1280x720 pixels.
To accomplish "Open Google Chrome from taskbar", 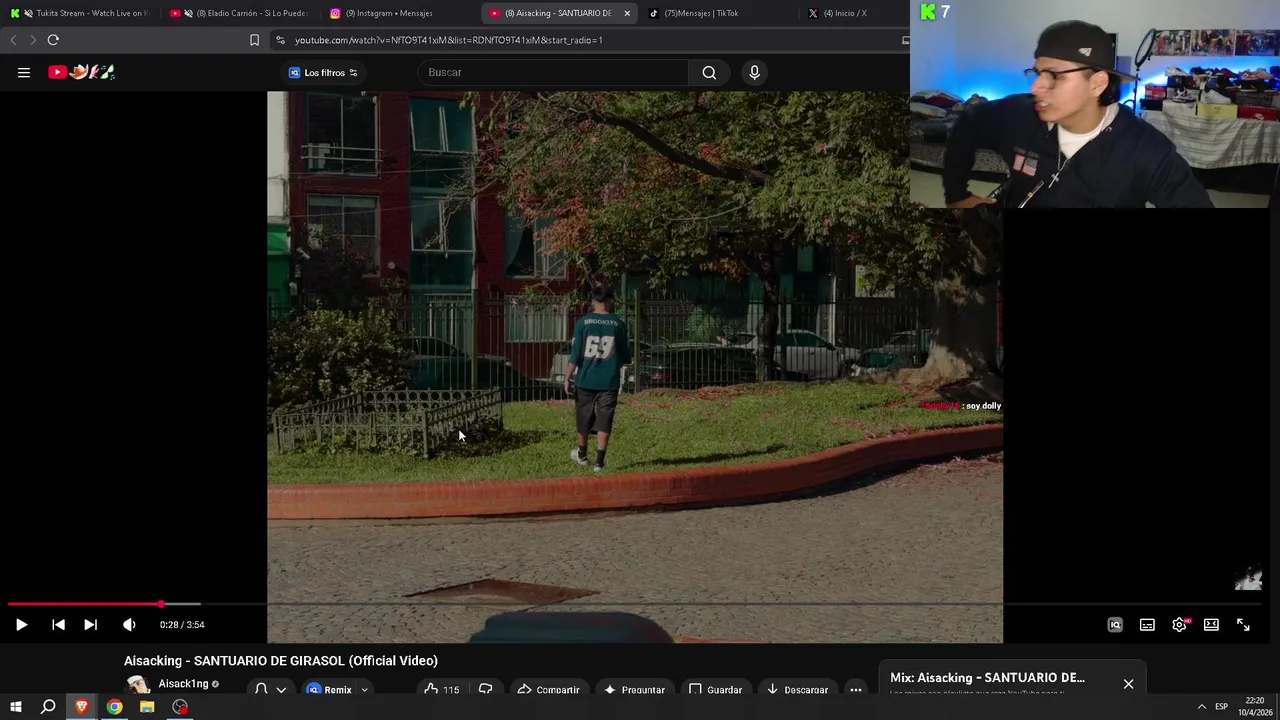I will (115, 707).
